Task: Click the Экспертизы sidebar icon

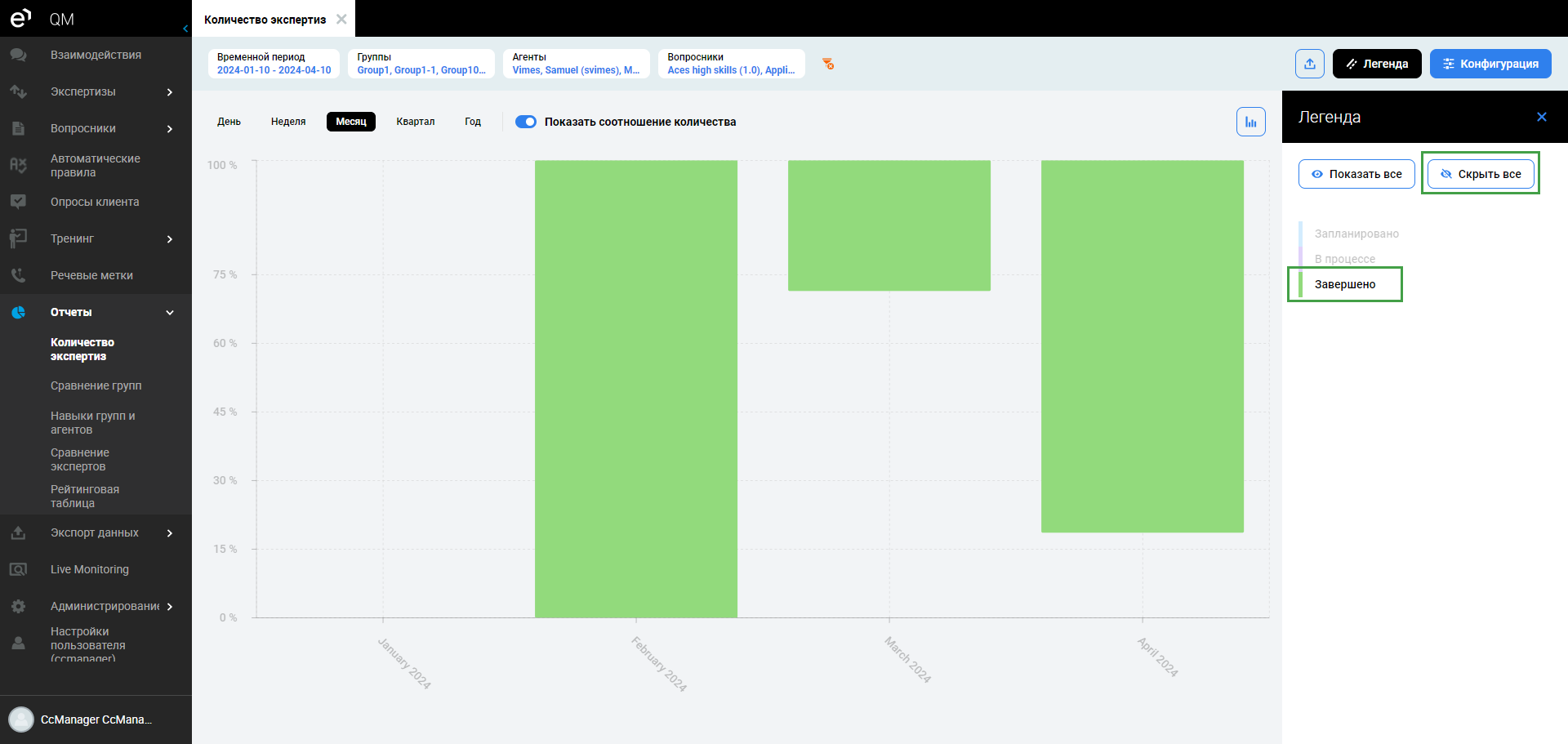Action: point(18,91)
